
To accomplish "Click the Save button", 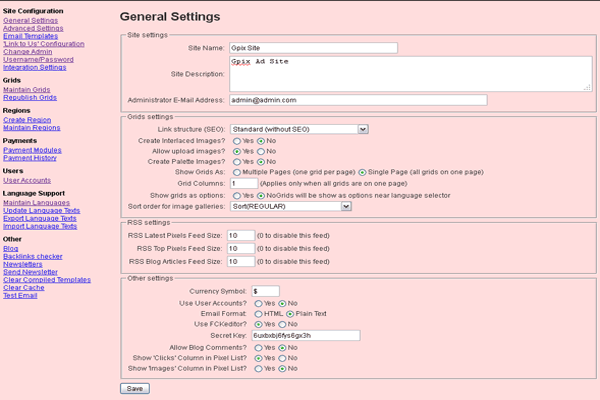I will (134, 388).
